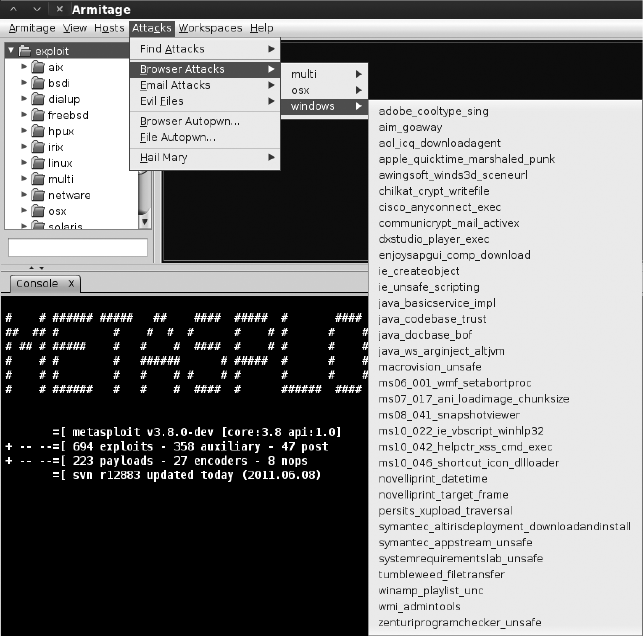The height and width of the screenshot is (636, 643).
Task: Open the Hosts menu
Action: pos(109,28)
